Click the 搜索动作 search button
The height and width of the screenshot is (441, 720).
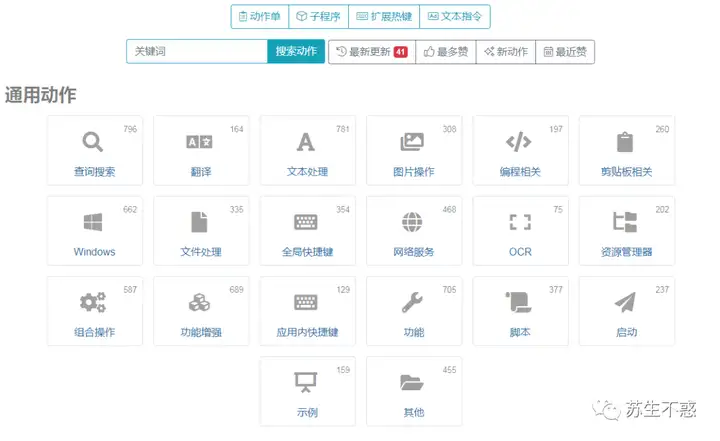click(x=296, y=51)
